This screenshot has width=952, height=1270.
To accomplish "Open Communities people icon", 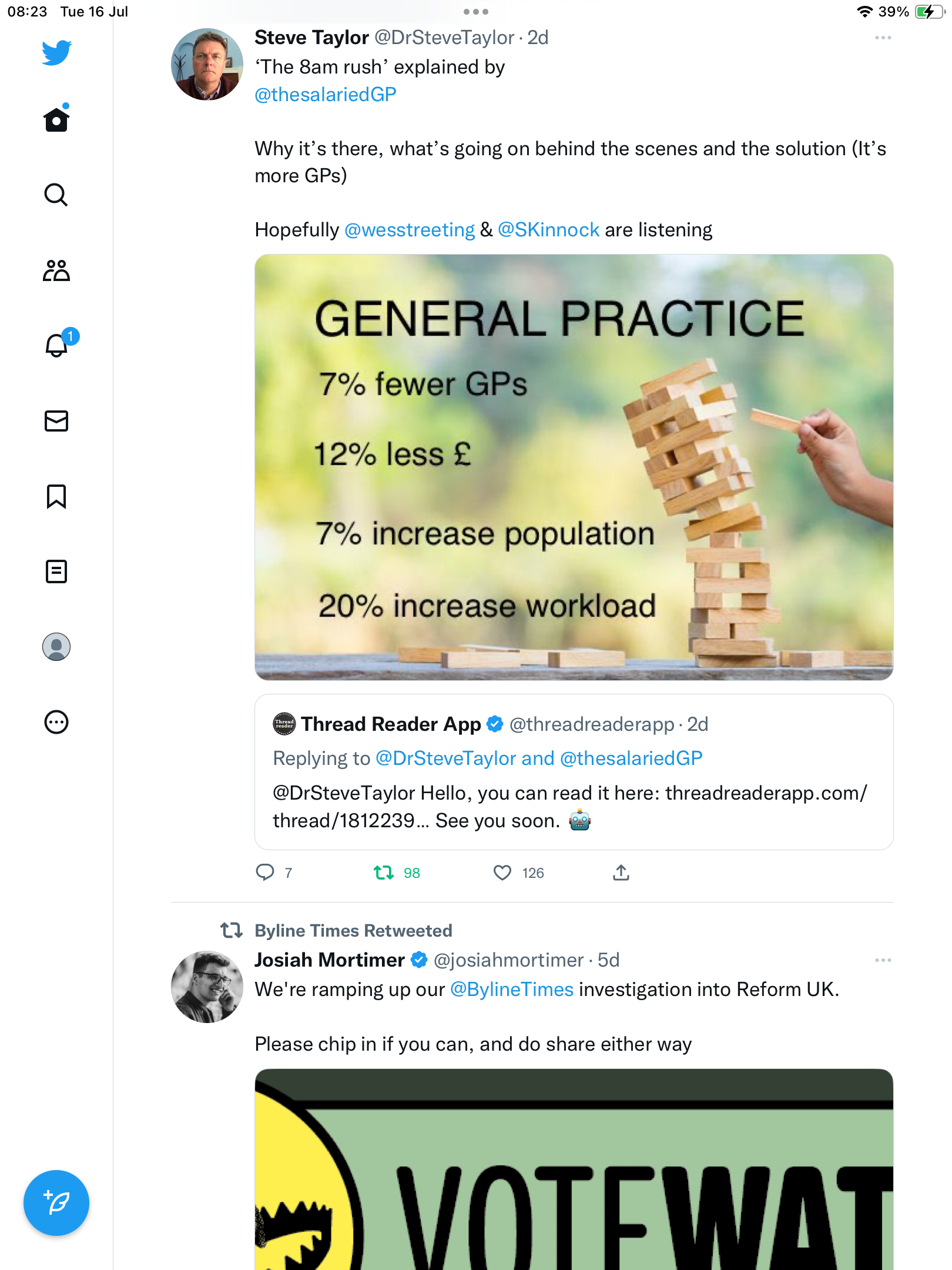I will tap(56, 270).
